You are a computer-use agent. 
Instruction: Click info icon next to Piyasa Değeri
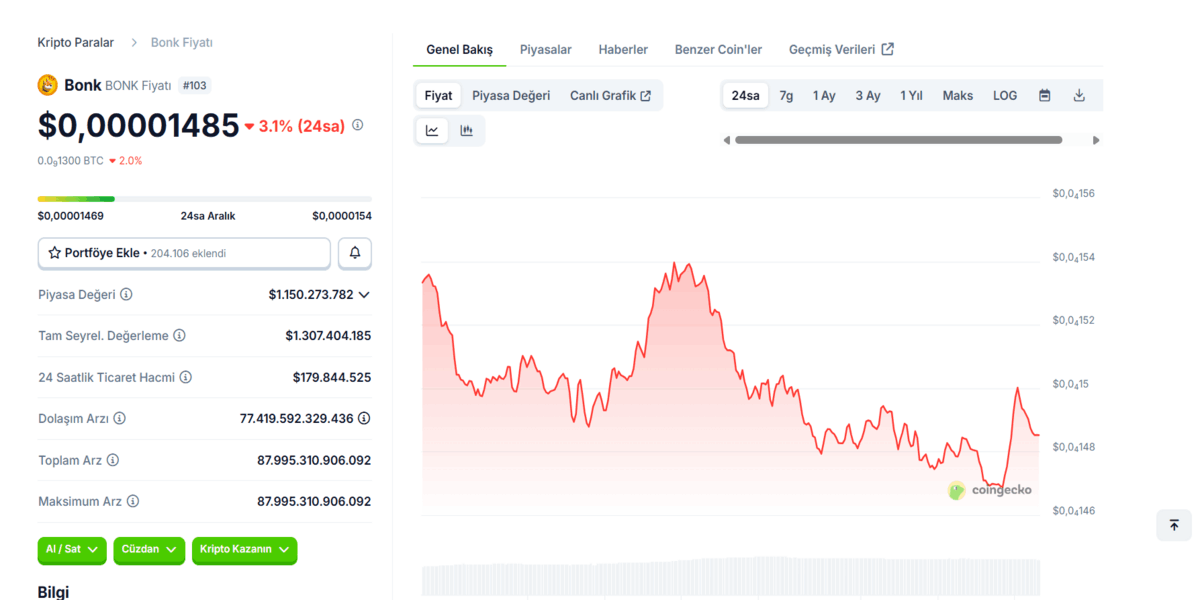[x=126, y=295]
